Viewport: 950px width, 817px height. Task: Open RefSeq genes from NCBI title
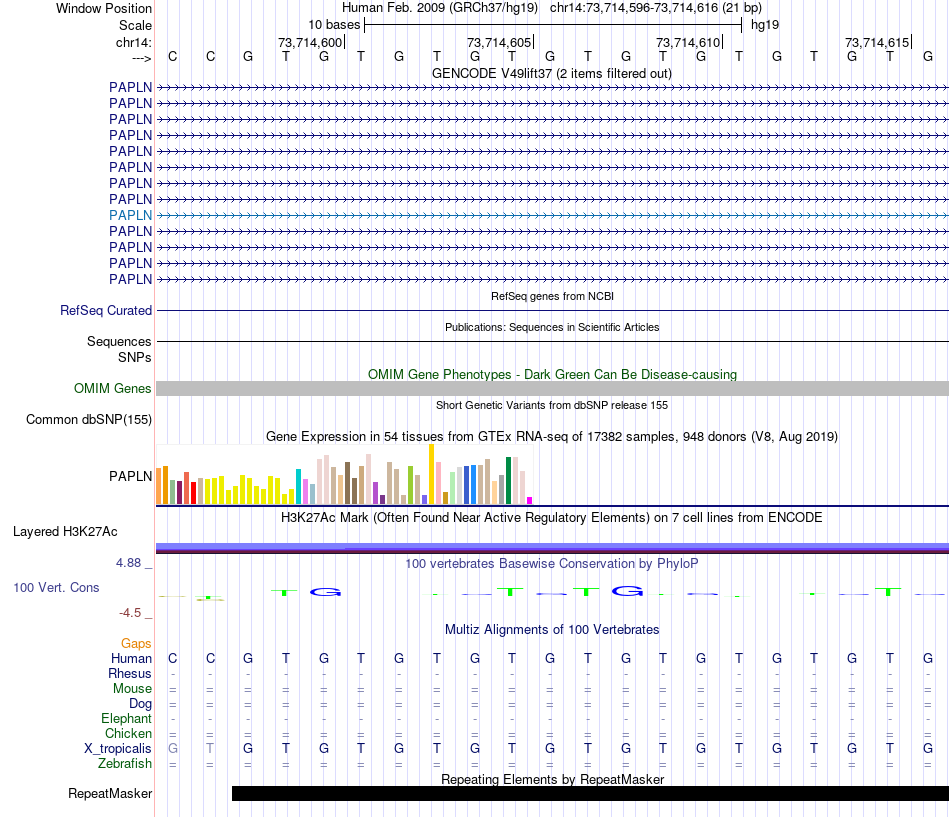552,296
